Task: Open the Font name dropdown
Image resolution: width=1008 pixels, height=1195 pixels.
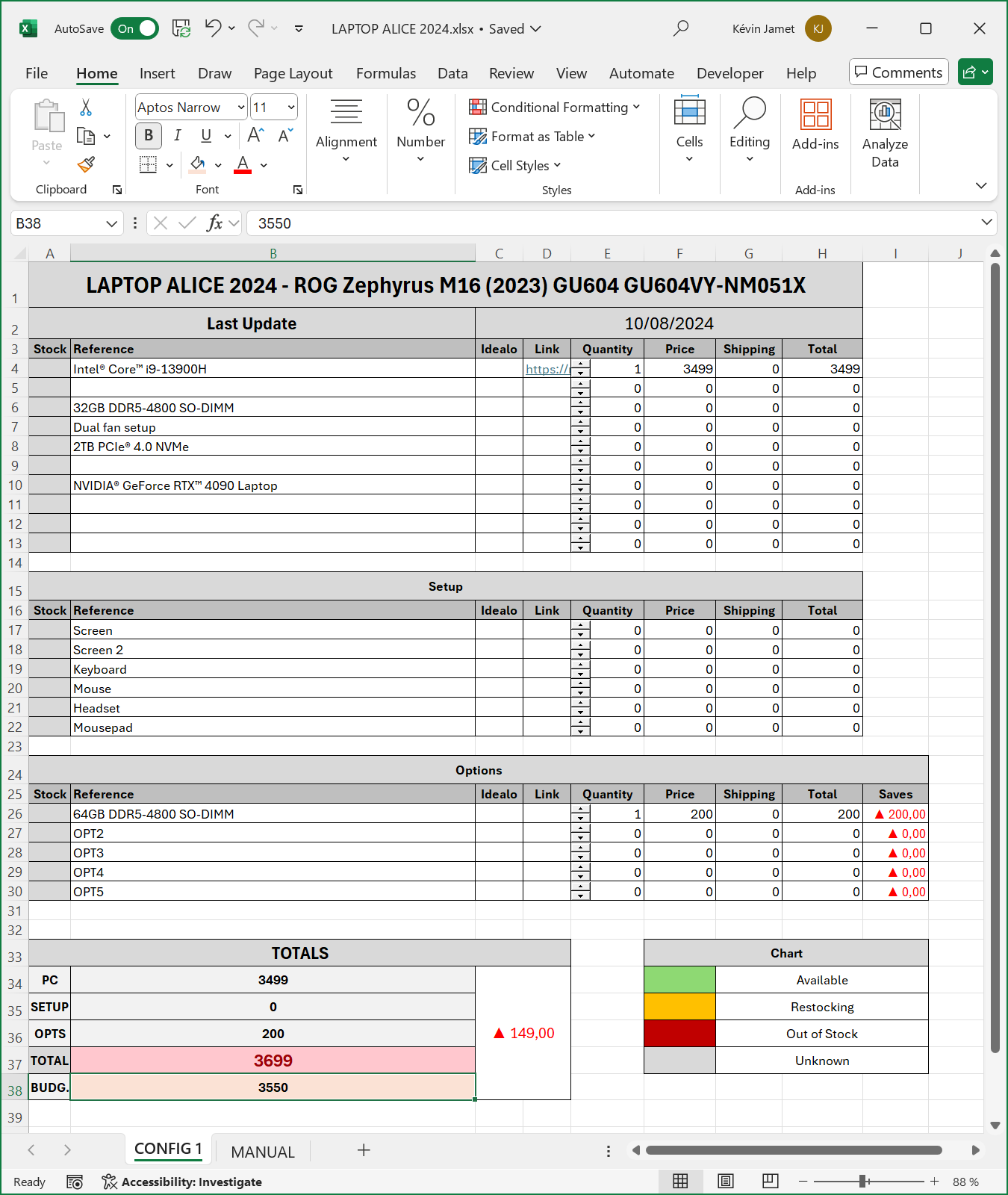Action: 241,108
